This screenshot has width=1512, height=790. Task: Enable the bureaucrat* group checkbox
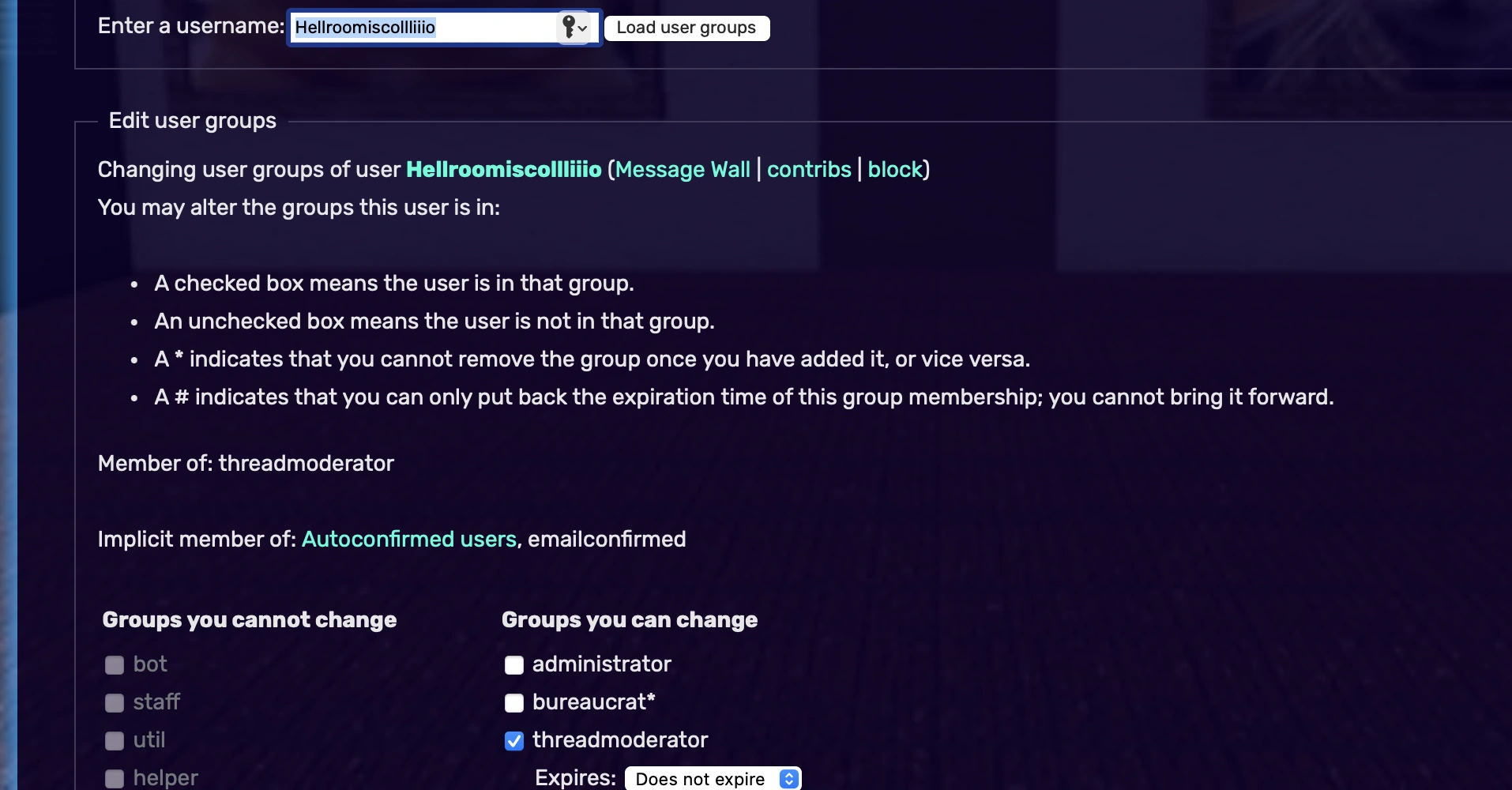coord(514,702)
